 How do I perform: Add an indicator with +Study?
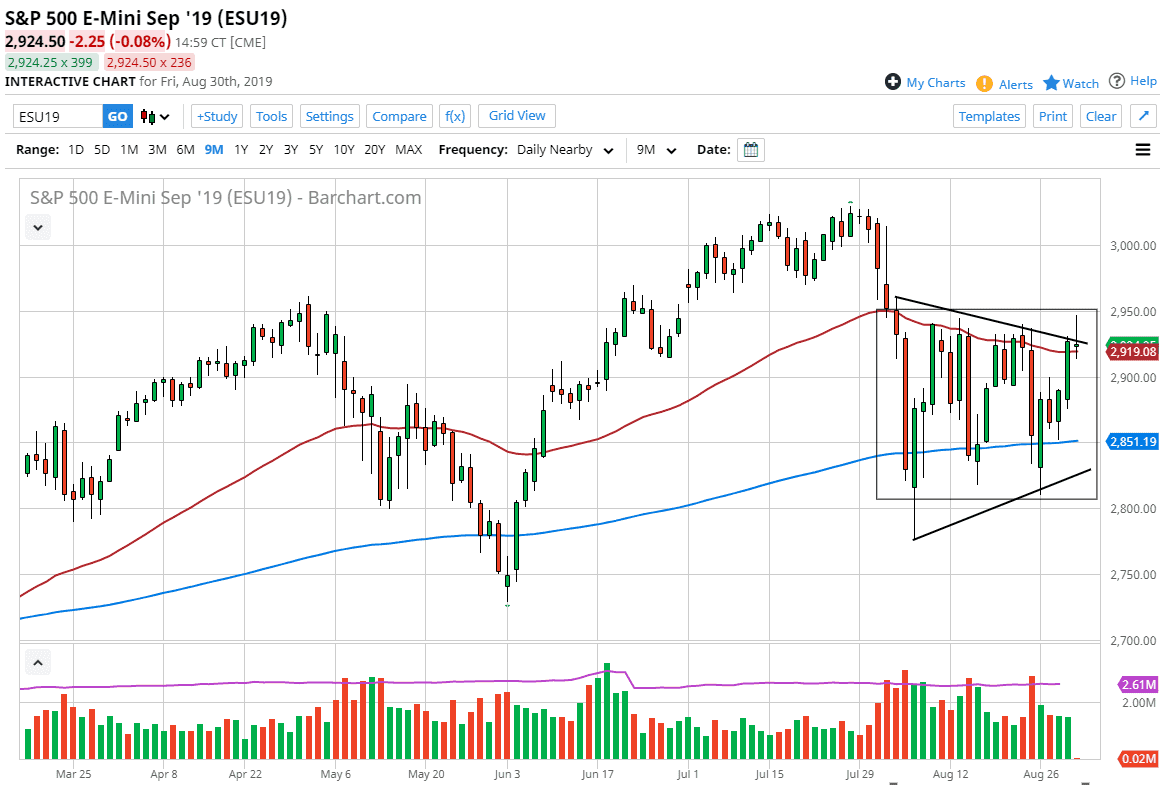click(216, 116)
